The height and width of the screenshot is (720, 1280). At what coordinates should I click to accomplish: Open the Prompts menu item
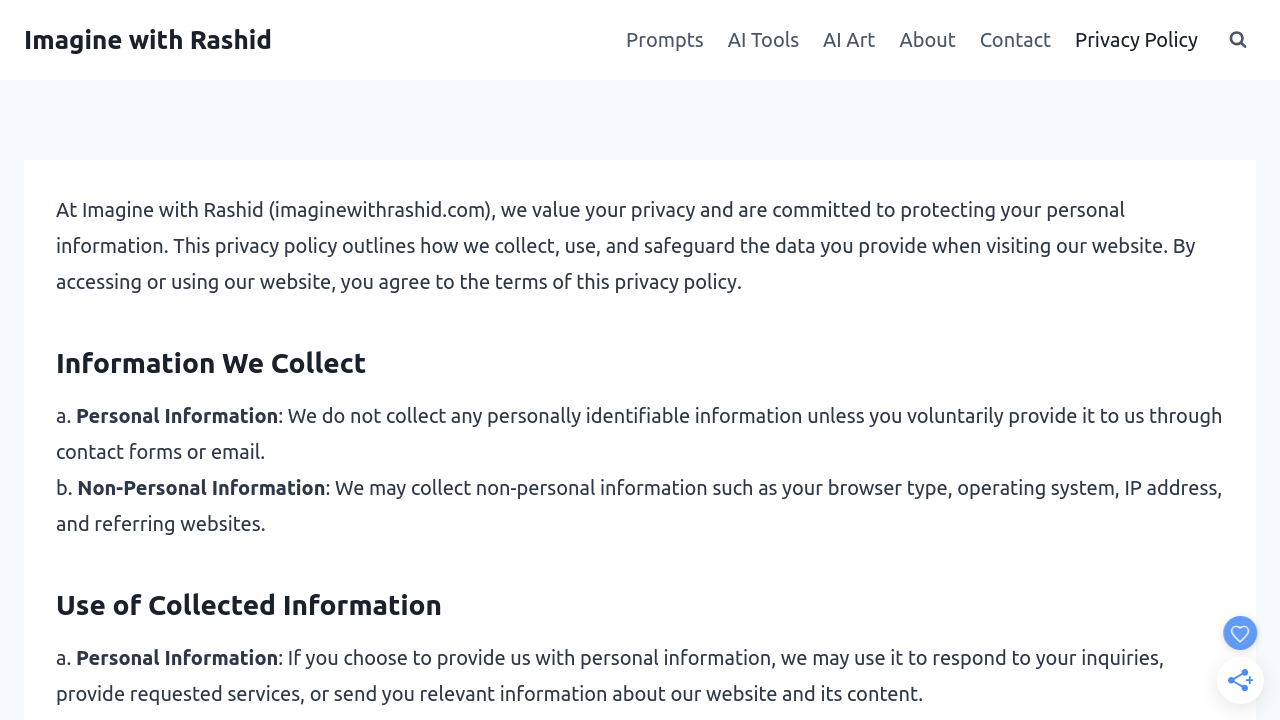(664, 40)
